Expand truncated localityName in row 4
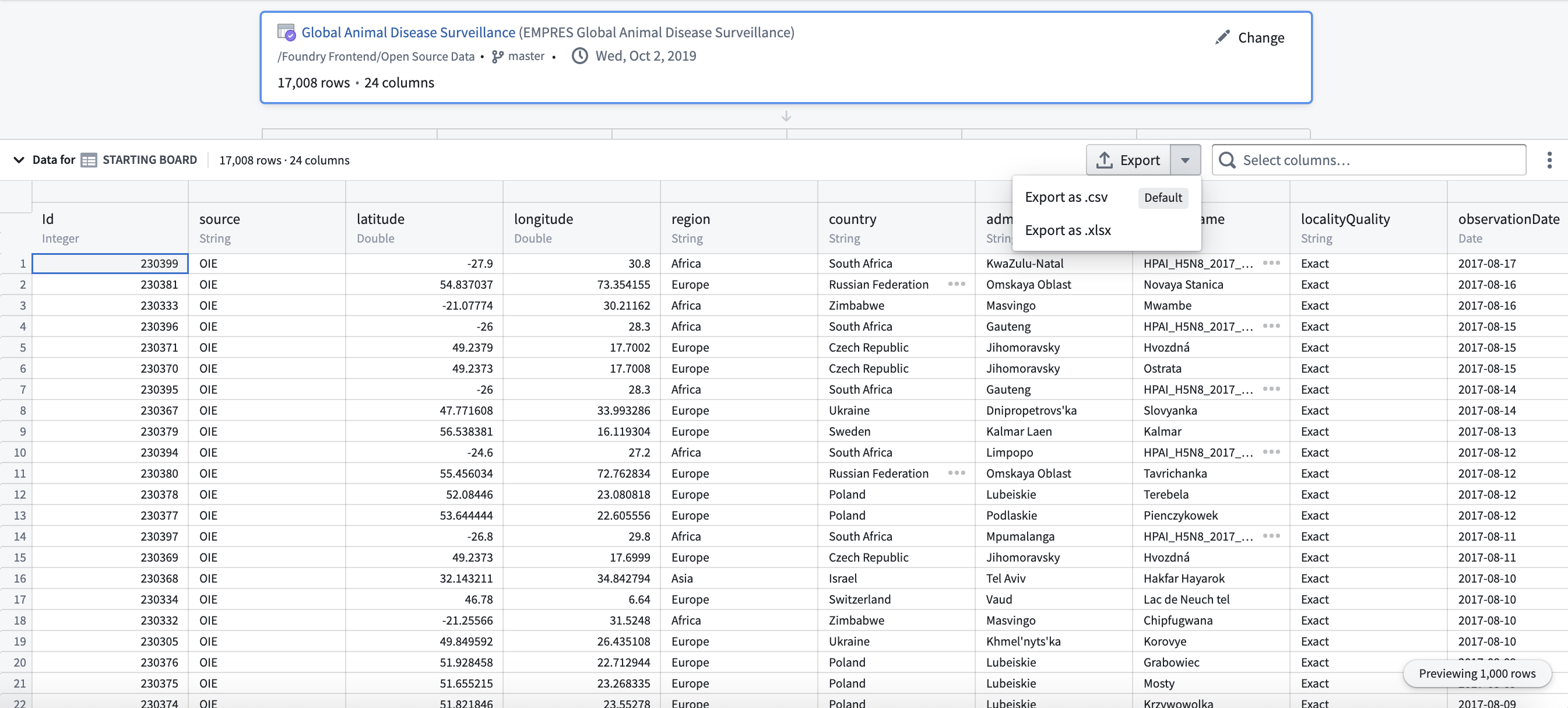The width and height of the screenshot is (1568, 708). [1271, 325]
